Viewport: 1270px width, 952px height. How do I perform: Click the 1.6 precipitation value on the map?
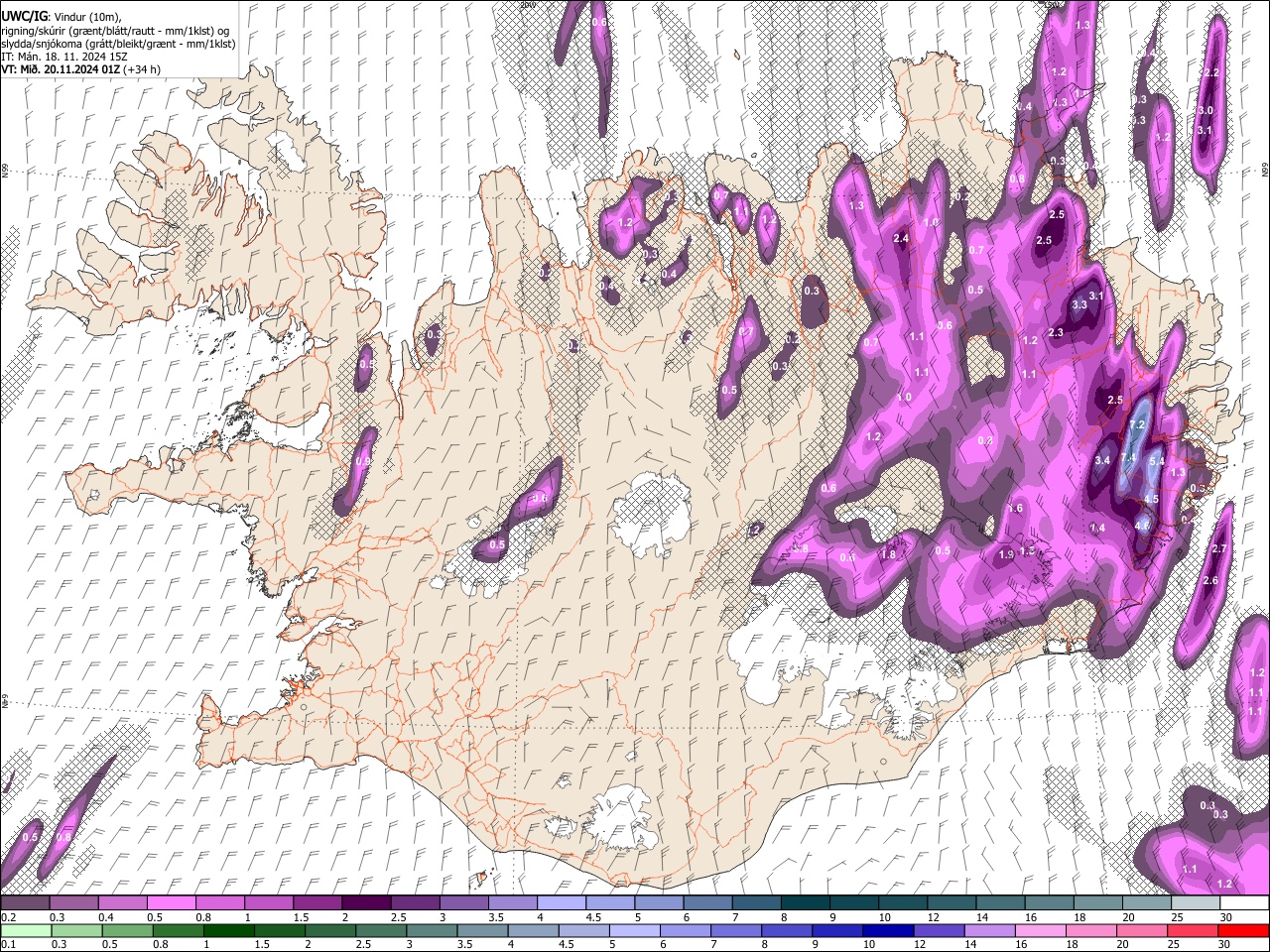click(1016, 509)
